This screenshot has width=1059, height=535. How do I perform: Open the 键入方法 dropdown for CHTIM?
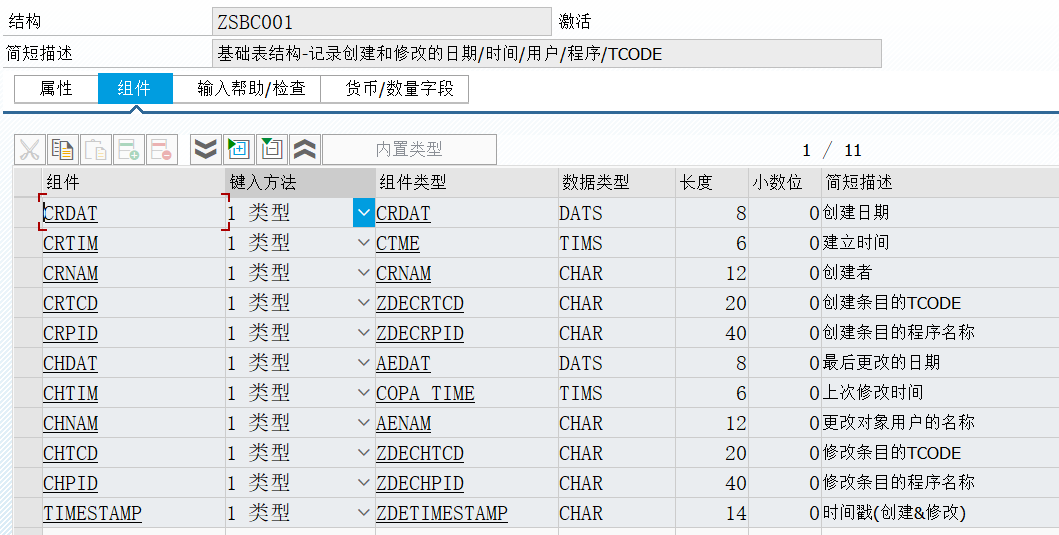click(363, 392)
